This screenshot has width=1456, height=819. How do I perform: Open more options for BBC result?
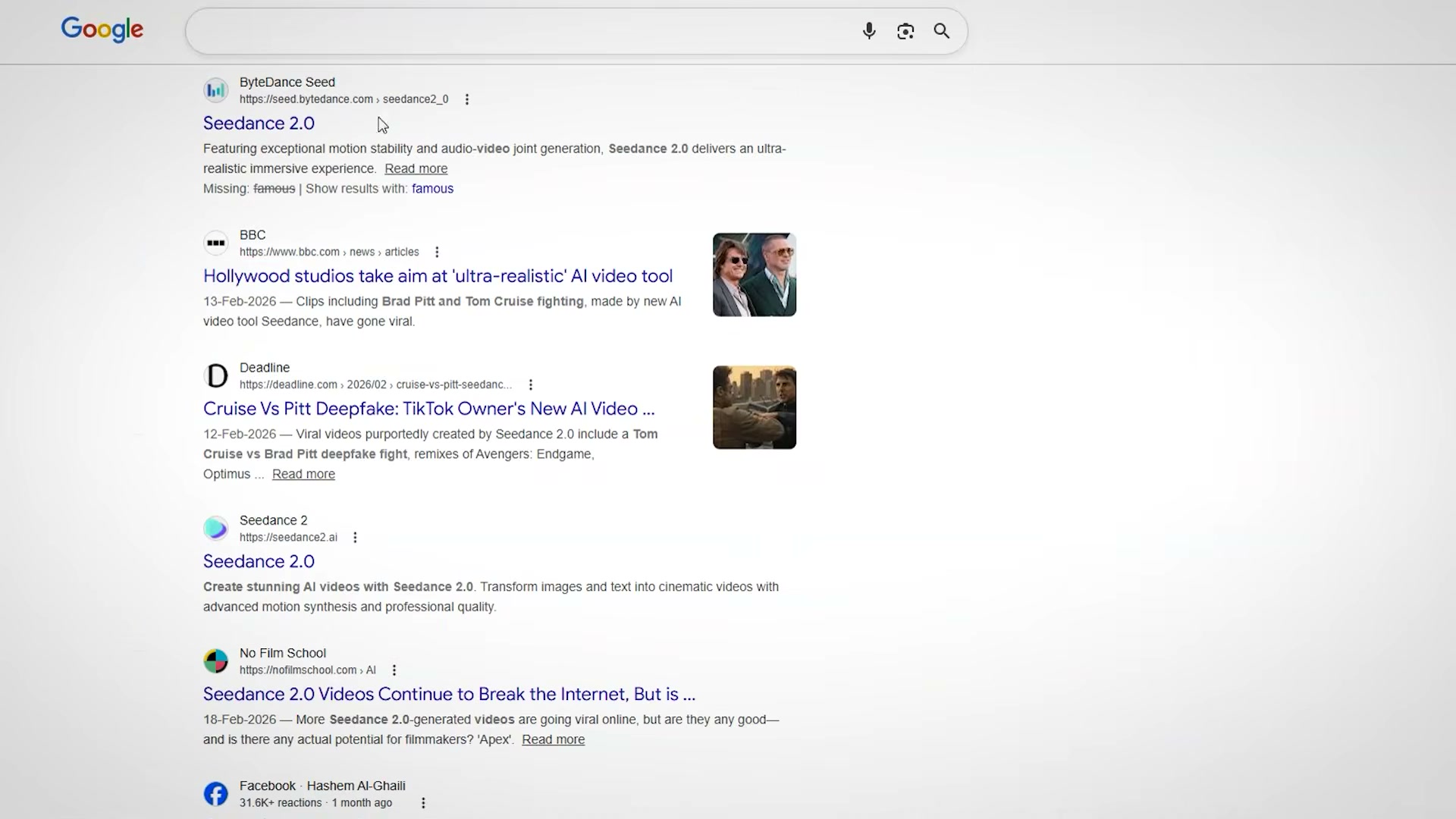[x=437, y=253]
